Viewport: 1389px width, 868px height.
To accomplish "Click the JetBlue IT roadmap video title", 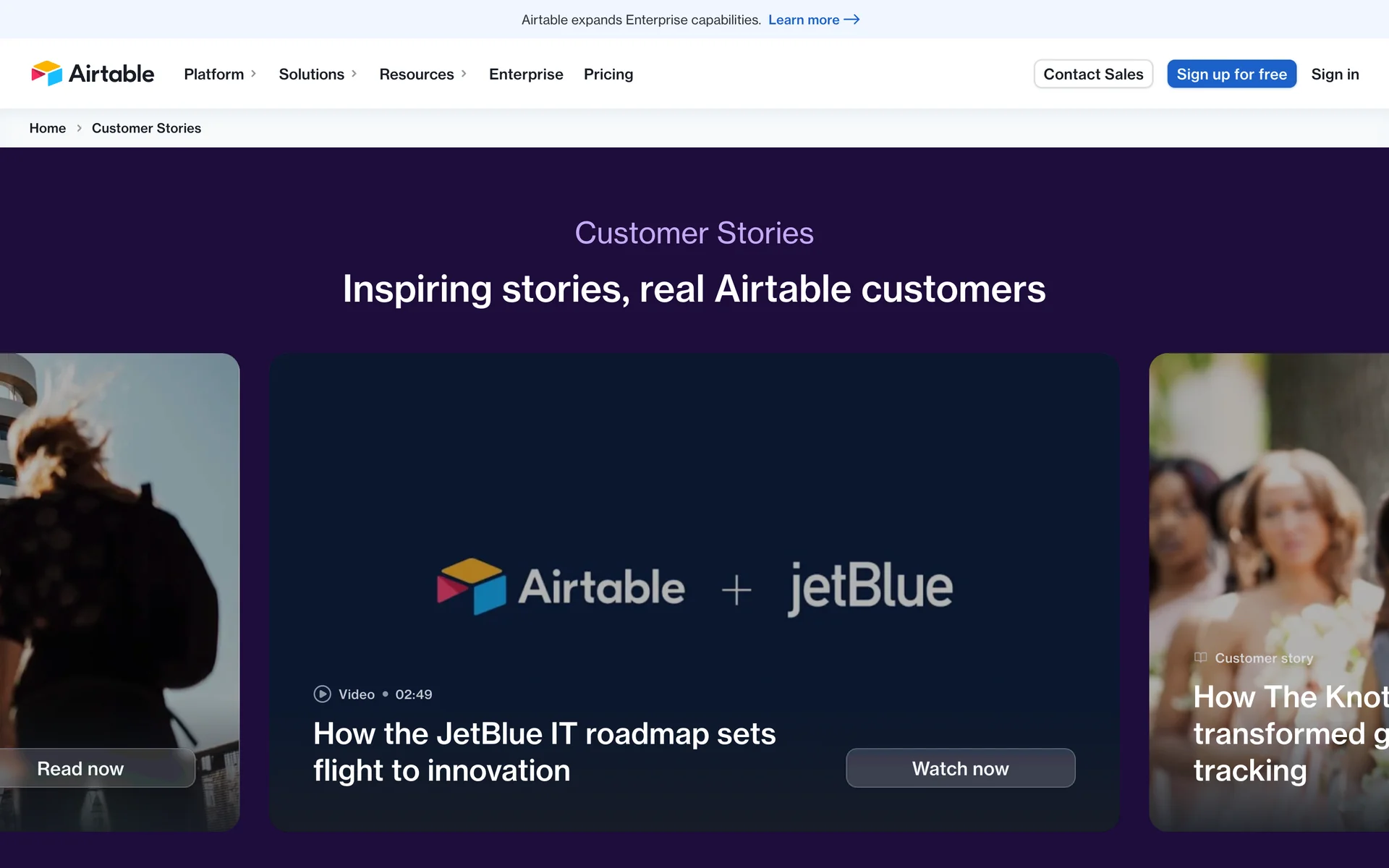I will [x=544, y=752].
